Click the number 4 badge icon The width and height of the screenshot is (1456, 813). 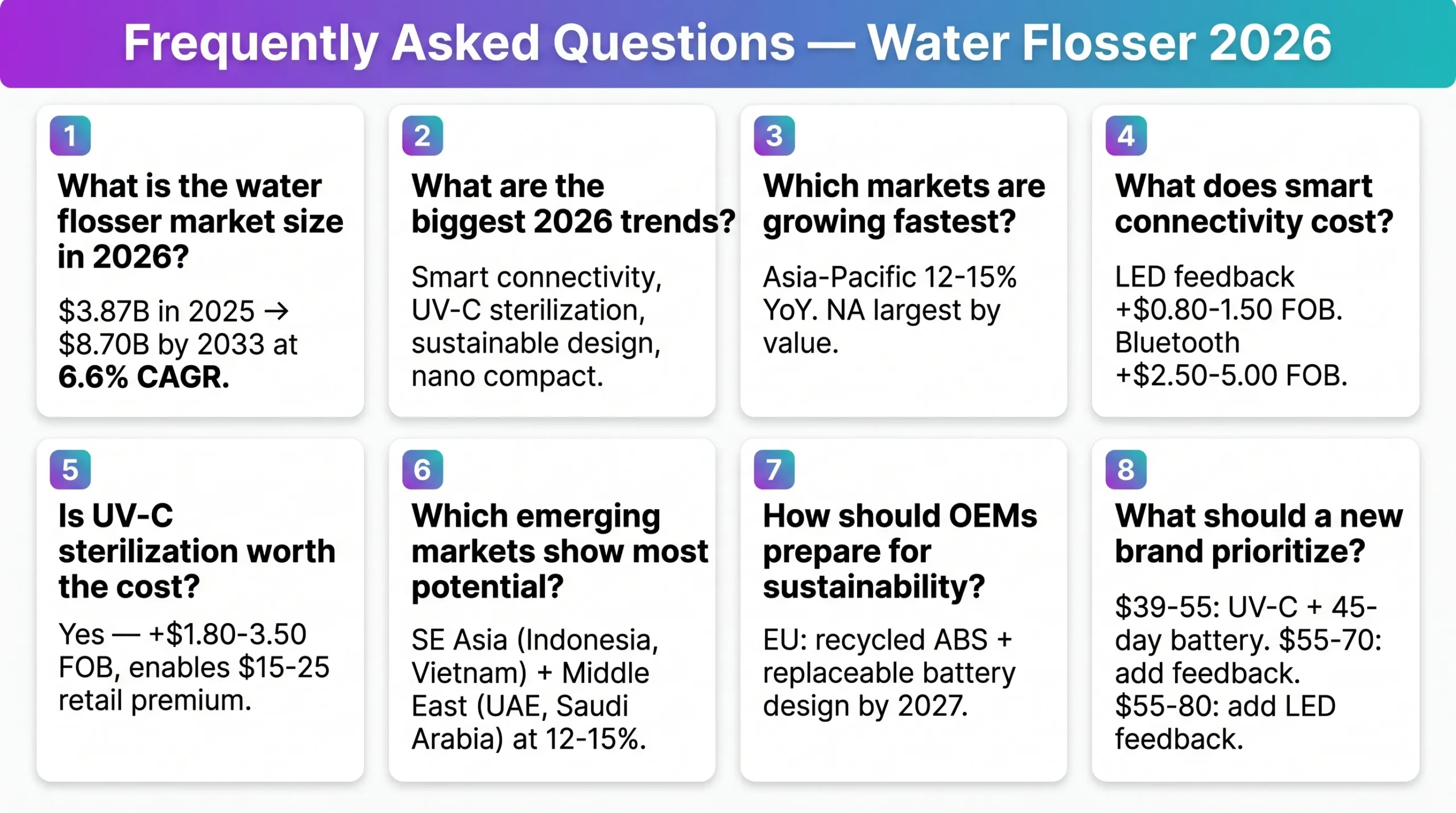1126,135
